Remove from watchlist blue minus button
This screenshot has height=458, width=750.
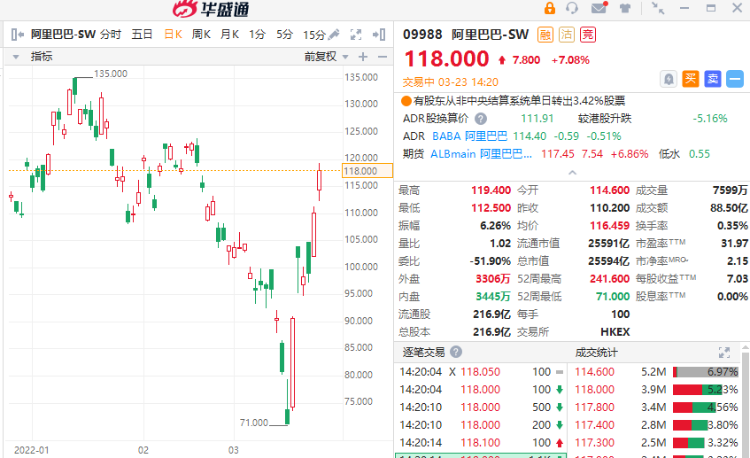(735, 79)
